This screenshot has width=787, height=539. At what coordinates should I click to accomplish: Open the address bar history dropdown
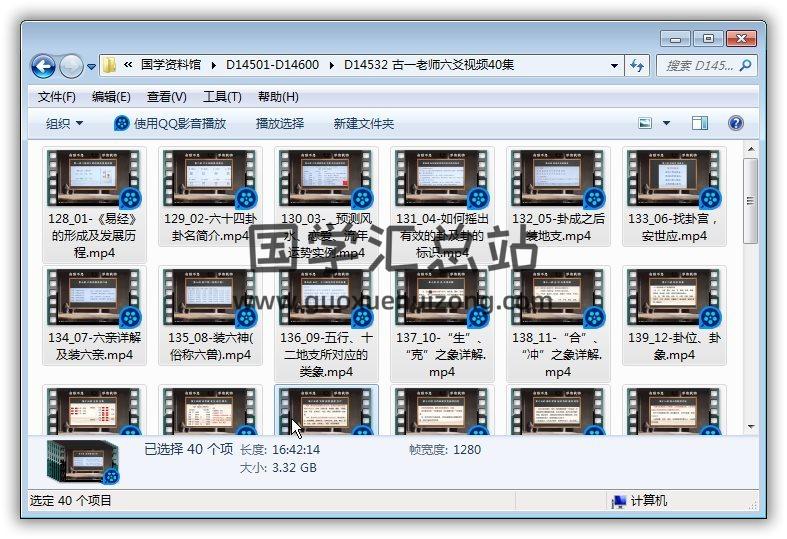click(x=614, y=66)
